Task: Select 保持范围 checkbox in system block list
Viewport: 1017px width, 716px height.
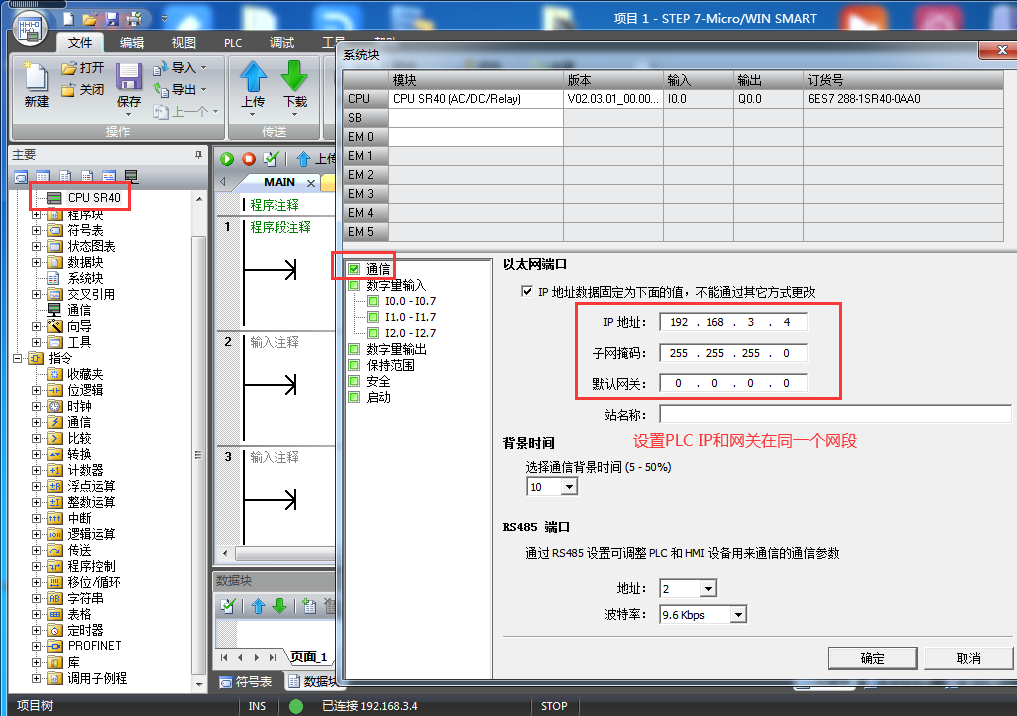Action: 354,365
